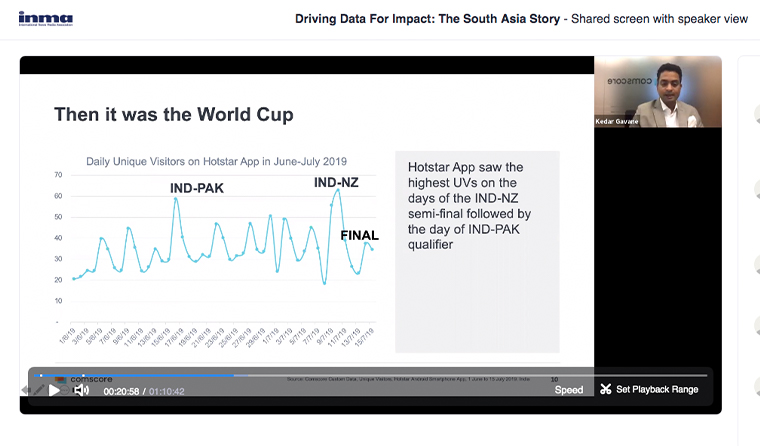Click the speaker video thumbnail of Kedar Gavane
Image resolution: width=760 pixels, height=446 pixels.
(658, 92)
